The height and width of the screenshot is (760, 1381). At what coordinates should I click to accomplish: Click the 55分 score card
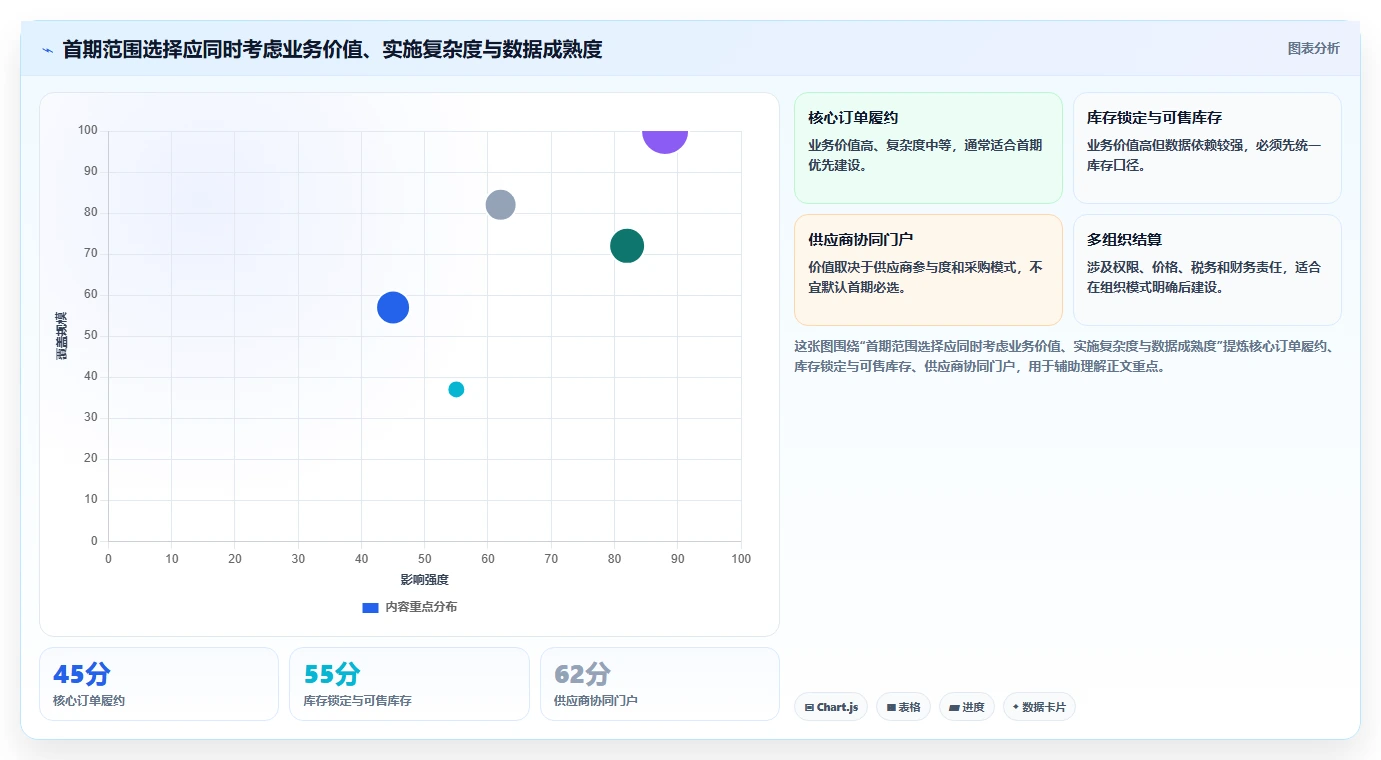coord(409,684)
